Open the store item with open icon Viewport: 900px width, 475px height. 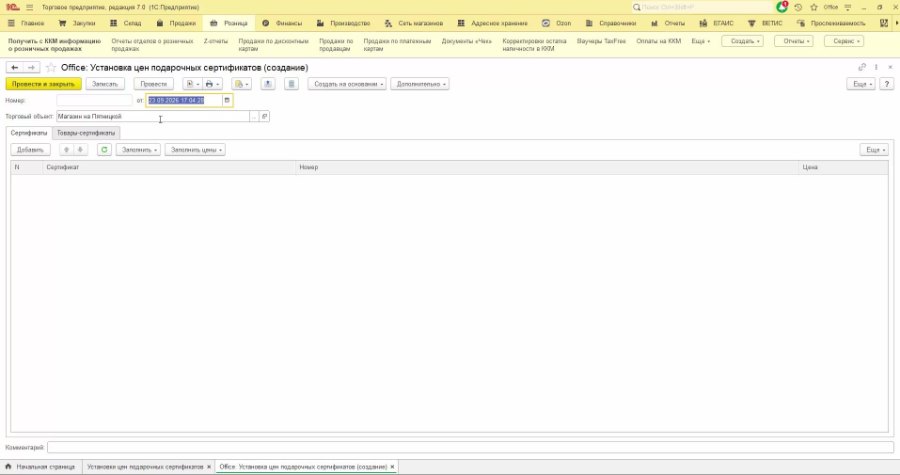[x=264, y=116]
